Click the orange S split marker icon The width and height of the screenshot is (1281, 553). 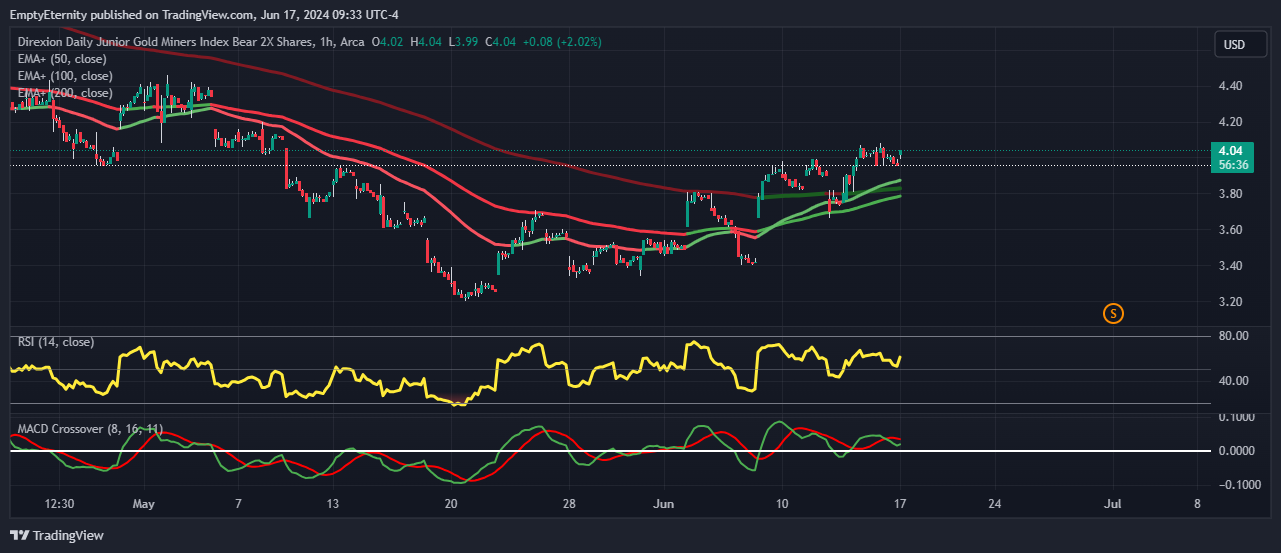click(1113, 314)
